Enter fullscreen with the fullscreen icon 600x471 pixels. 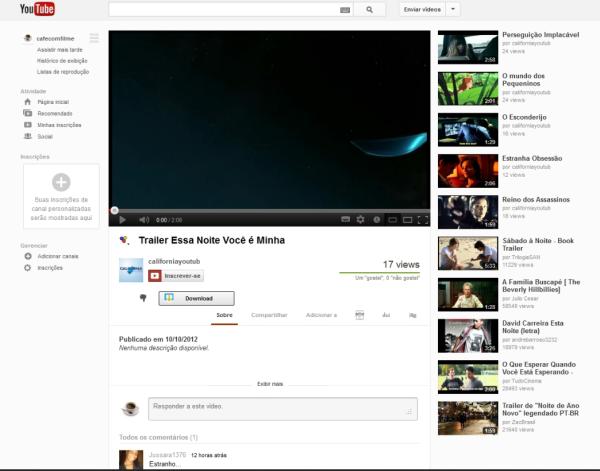coord(422,220)
